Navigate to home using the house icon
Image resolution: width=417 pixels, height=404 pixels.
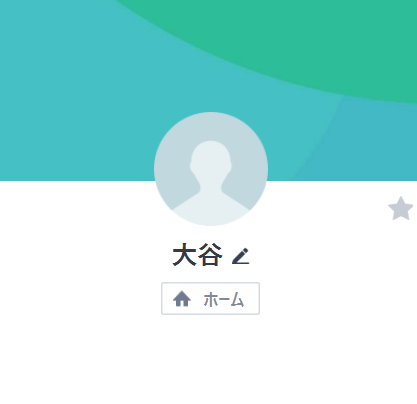[x=182, y=299]
